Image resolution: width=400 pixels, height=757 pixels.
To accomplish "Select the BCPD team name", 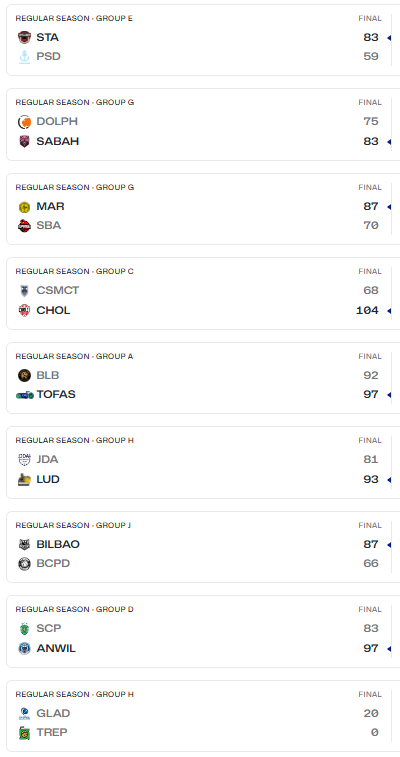I will coord(53,563).
